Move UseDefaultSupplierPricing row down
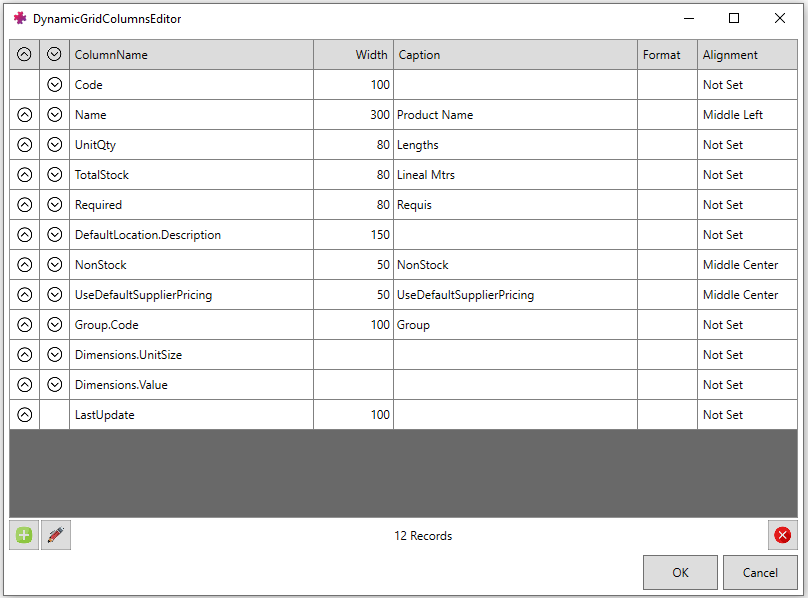Viewport: 808px width, 598px height. (x=55, y=294)
